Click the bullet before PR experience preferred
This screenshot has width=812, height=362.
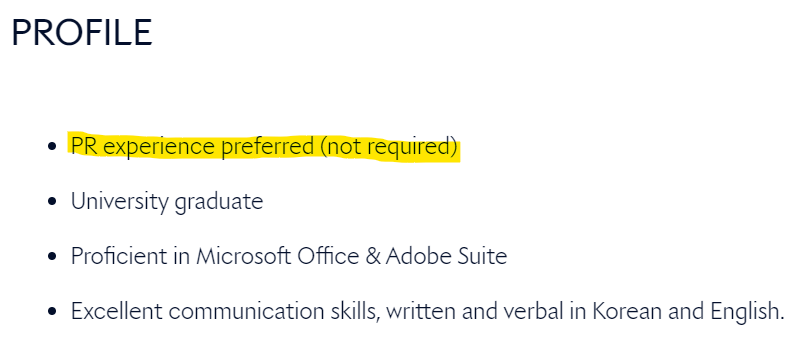(51, 147)
